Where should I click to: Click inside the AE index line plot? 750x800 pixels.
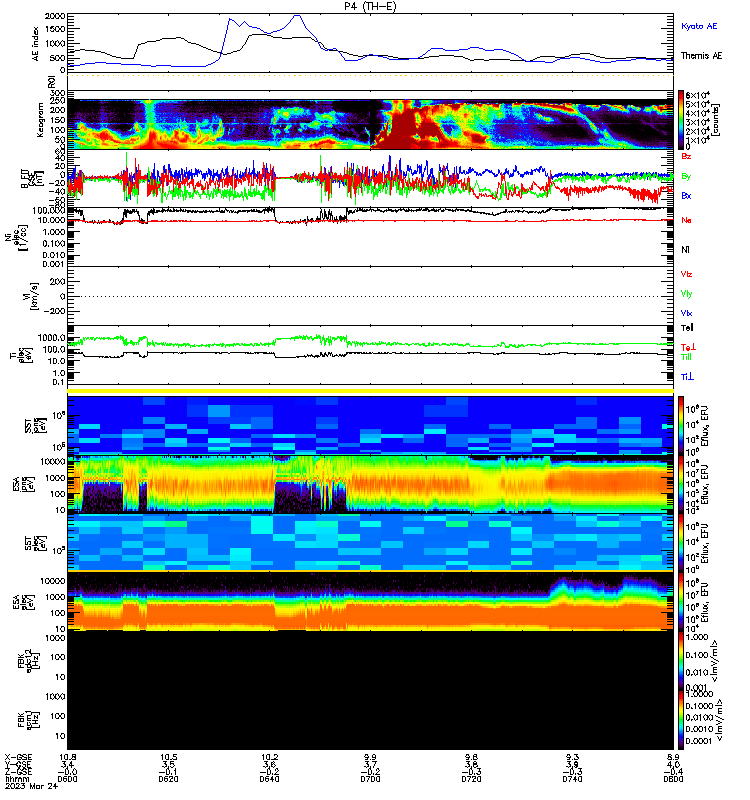[x=370, y=43]
